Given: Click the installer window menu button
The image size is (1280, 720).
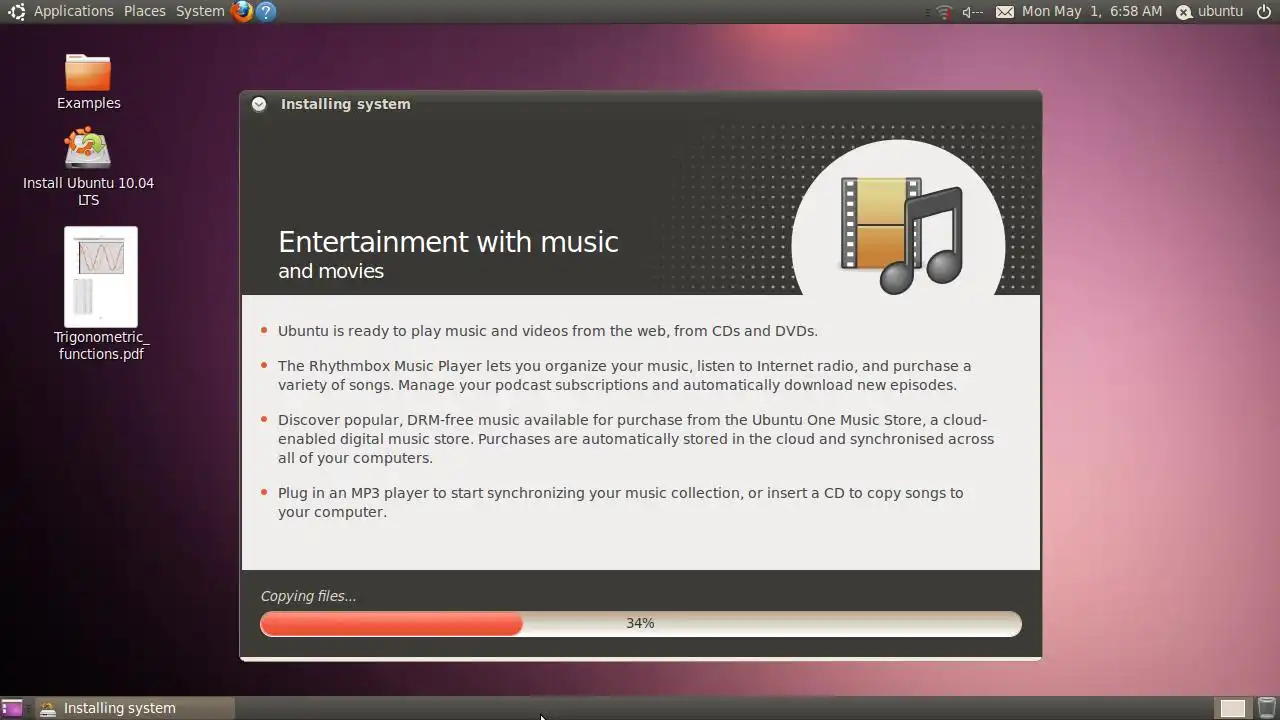Looking at the screenshot, I should click(x=259, y=104).
